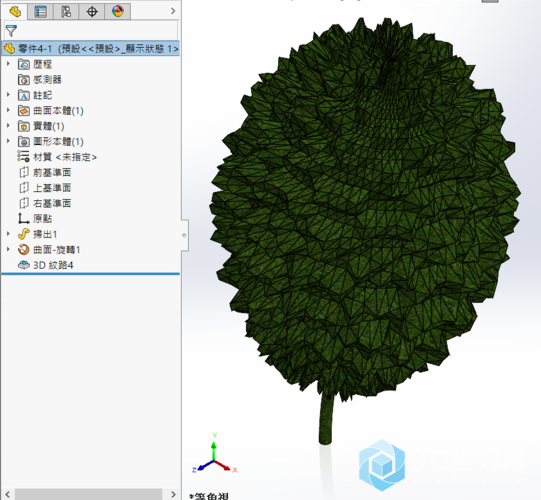This screenshot has width=541, height=500.
Task: Expand the 掃出1 sweep feature
Action: click(x=8, y=234)
